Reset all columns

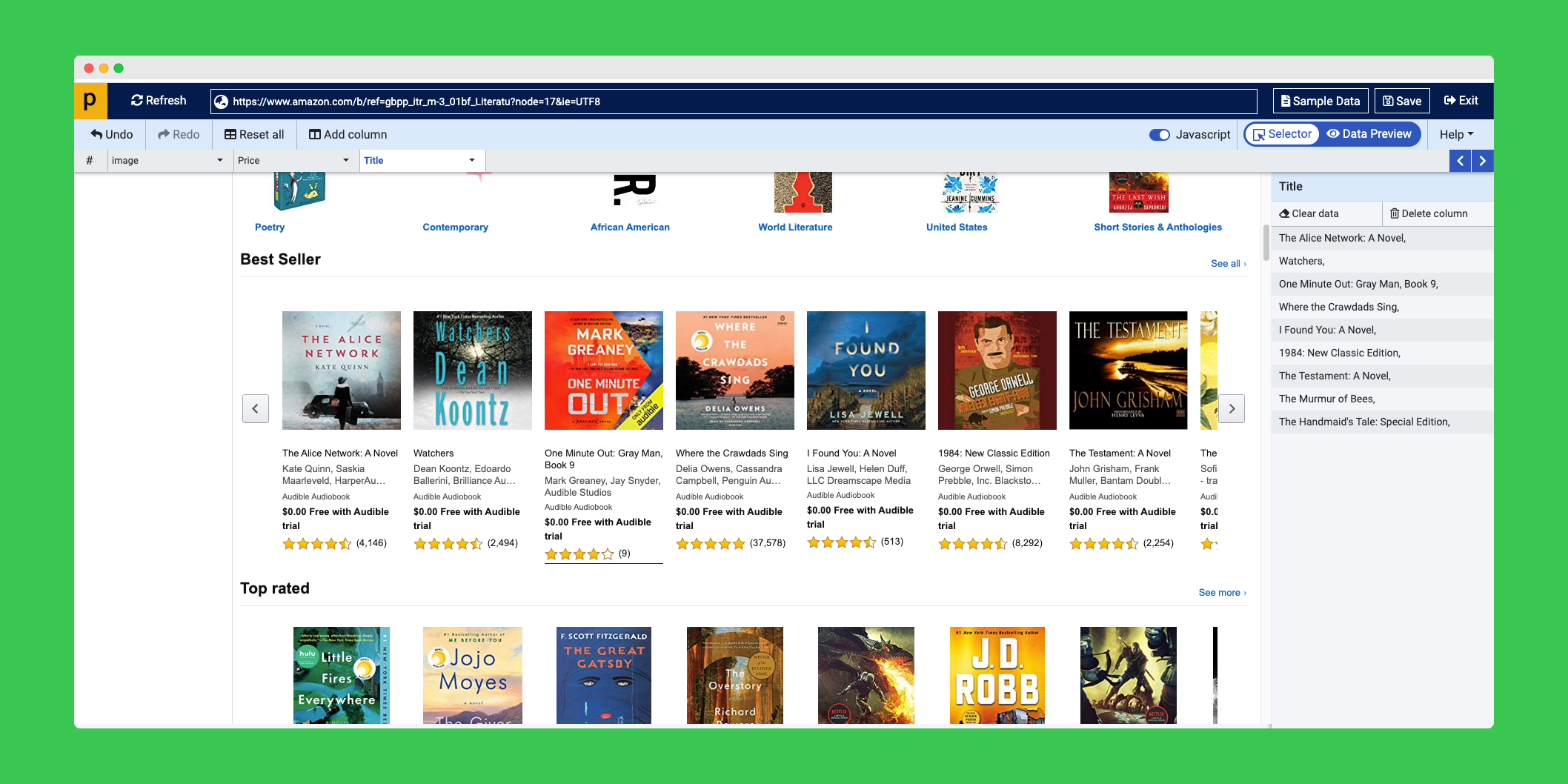coord(254,134)
